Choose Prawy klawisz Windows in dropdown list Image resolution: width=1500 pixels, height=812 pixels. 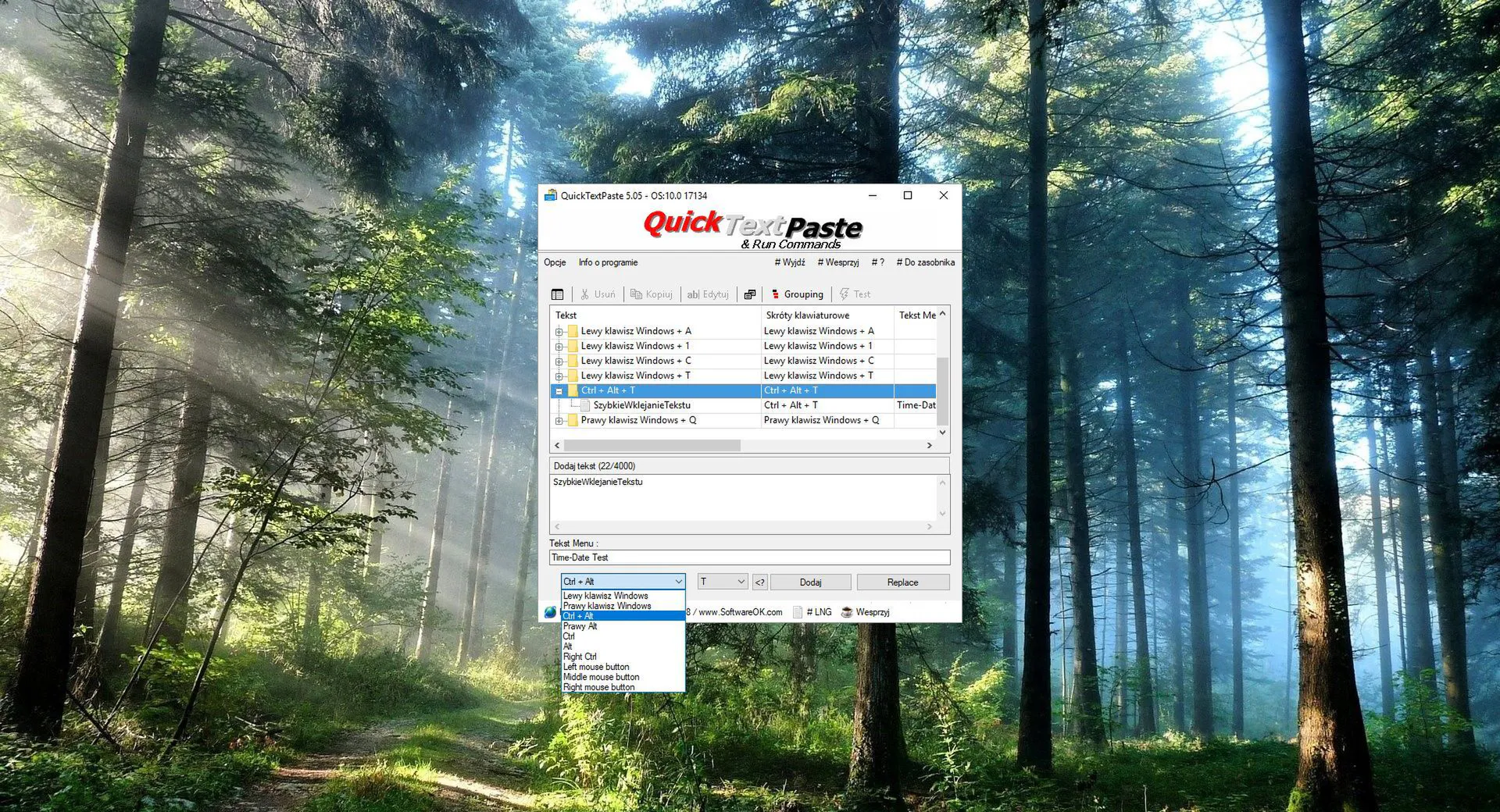(623, 606)
